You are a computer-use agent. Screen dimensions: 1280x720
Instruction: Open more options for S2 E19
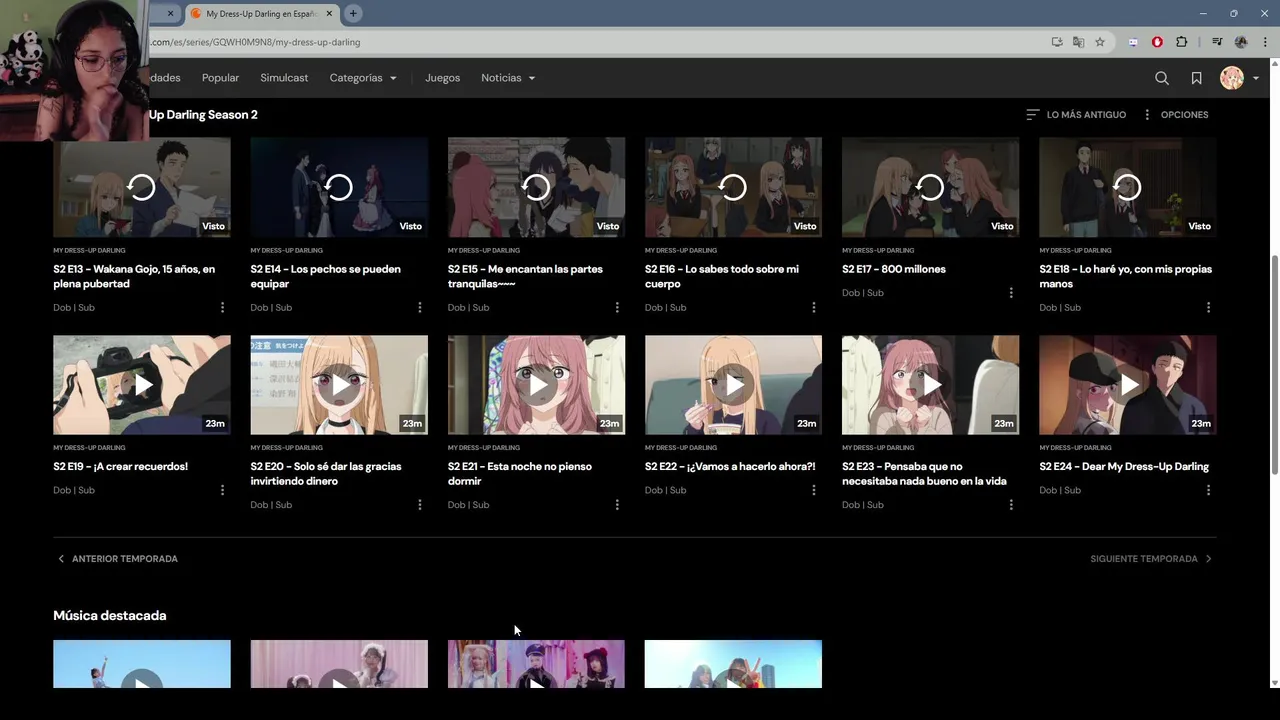coord(222,490)
